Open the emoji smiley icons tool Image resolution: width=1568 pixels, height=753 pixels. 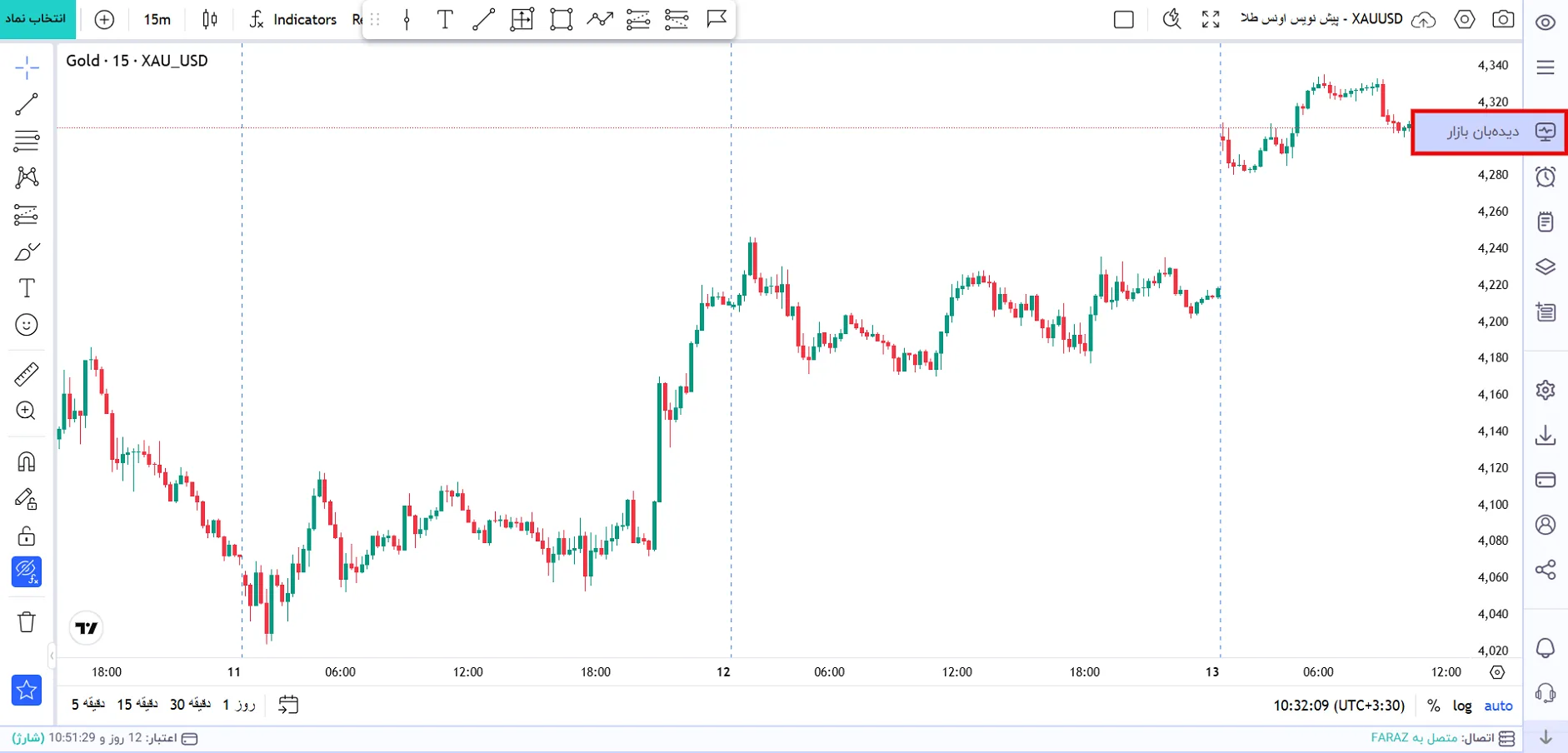click(27, 325)
